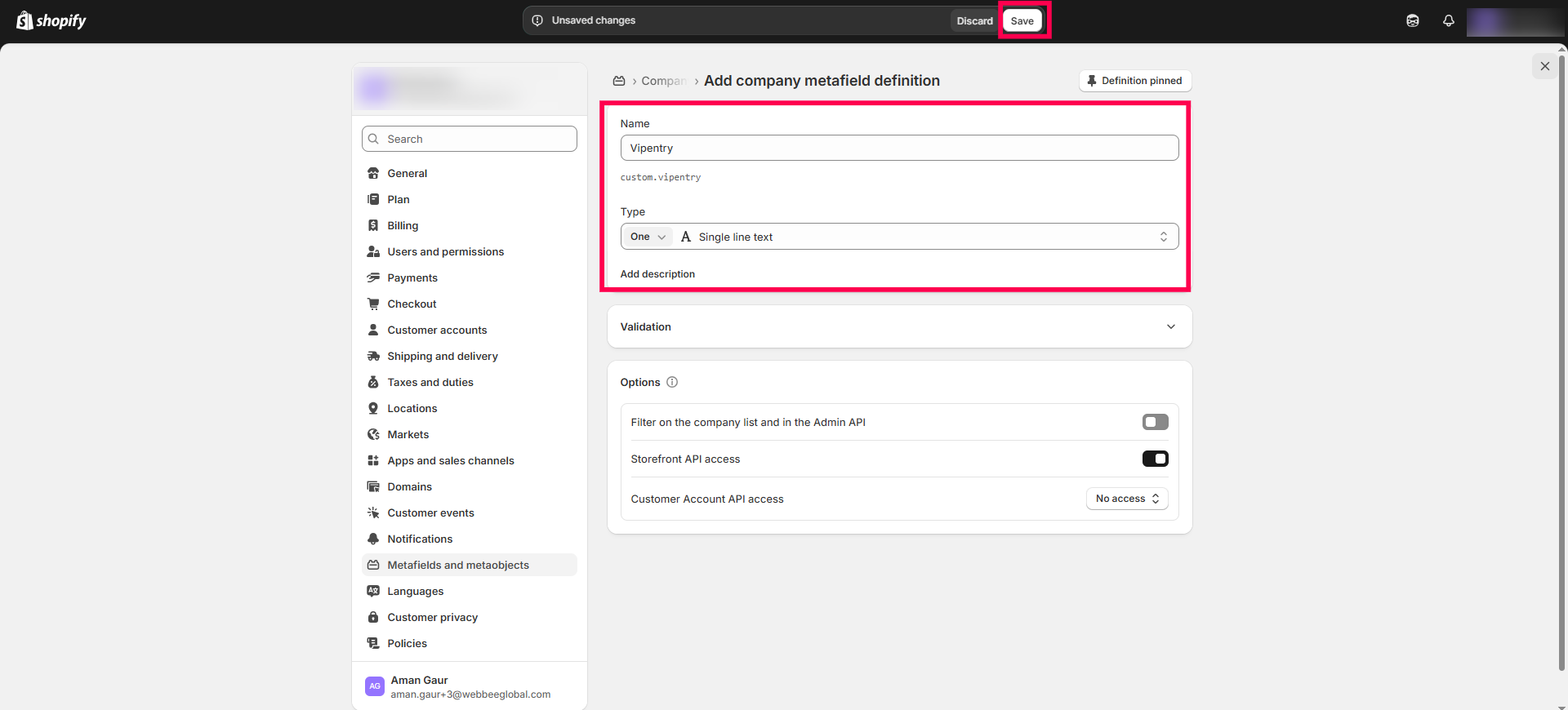Open the Customer Account API access dropdown

click(x=1126, y=499)
